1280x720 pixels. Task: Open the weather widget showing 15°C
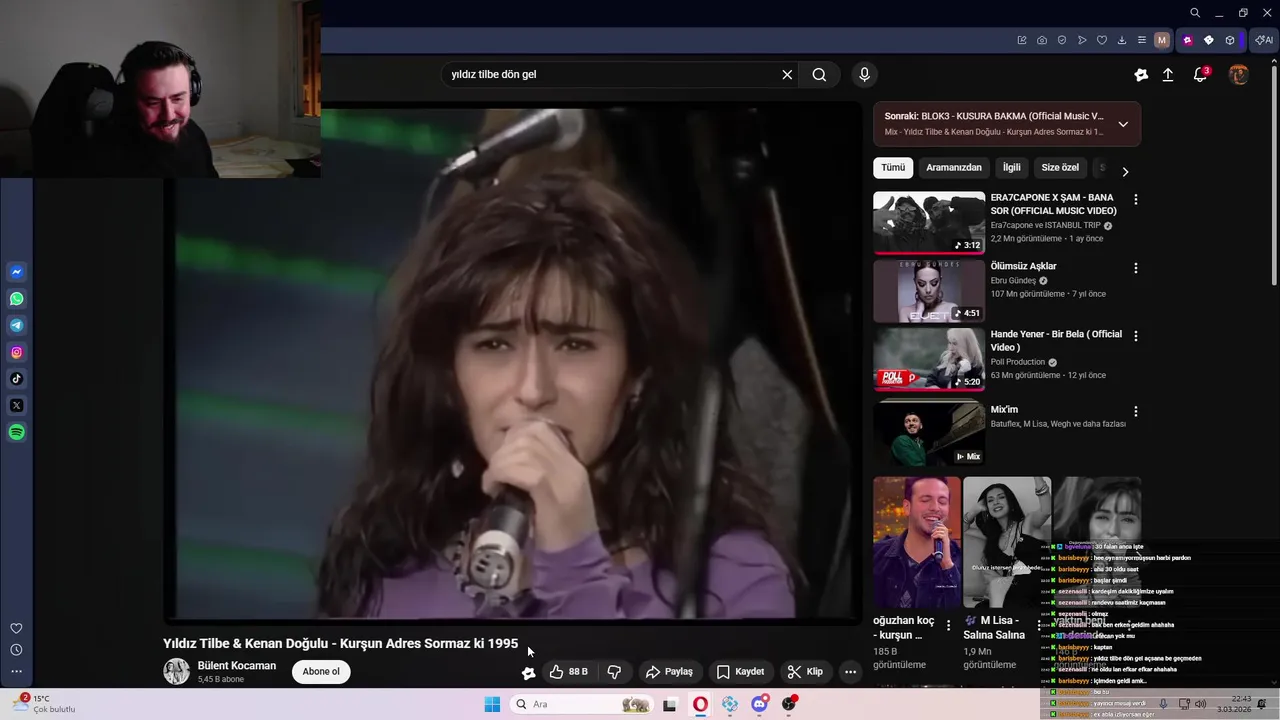[44, 704]
